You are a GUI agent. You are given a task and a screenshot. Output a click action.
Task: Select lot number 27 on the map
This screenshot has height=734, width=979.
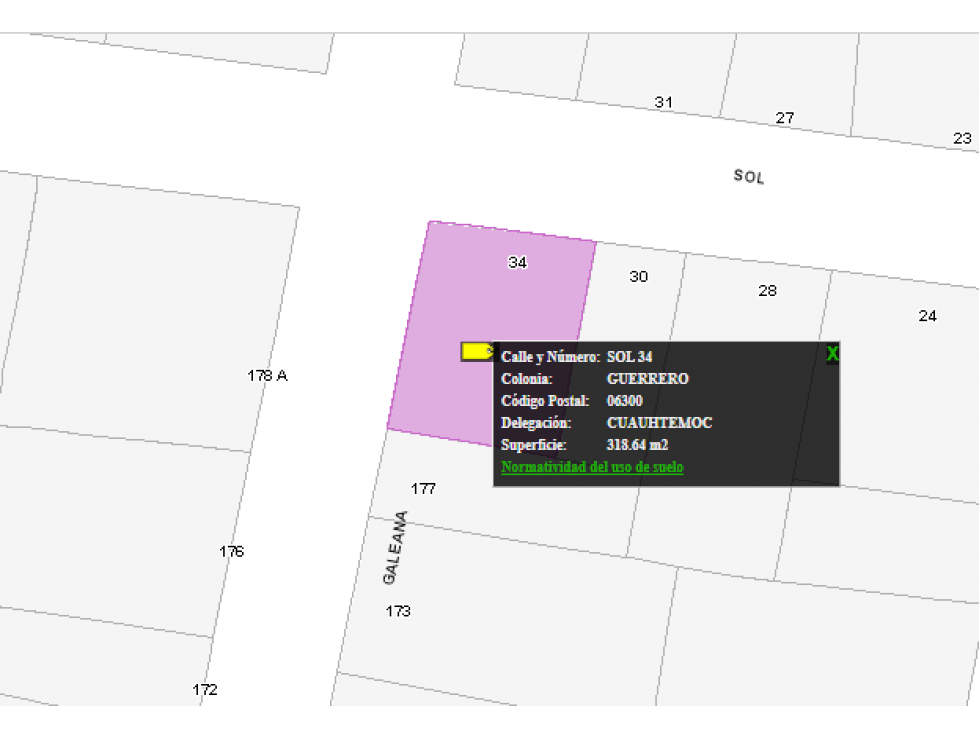[785, 118]
